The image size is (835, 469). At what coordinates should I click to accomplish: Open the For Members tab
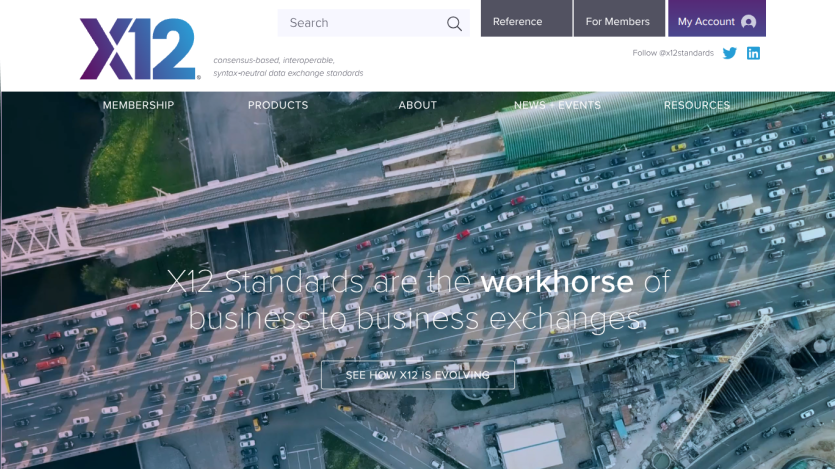coord(619,19)
